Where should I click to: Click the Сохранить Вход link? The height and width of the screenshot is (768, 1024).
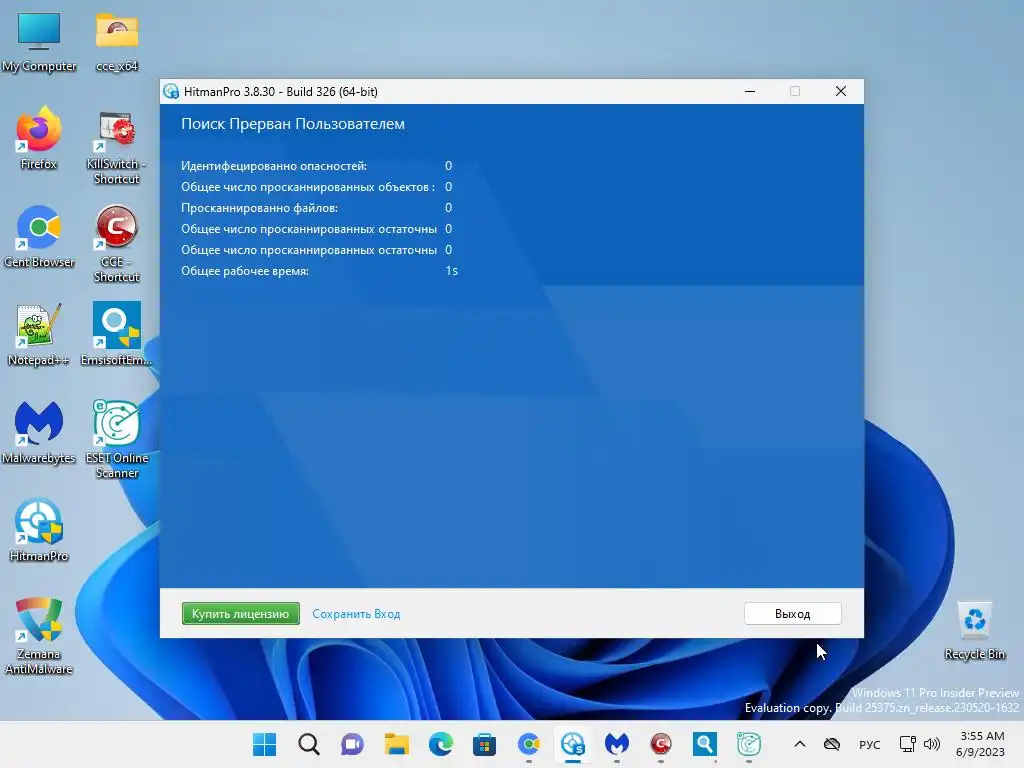coord(356,614)
